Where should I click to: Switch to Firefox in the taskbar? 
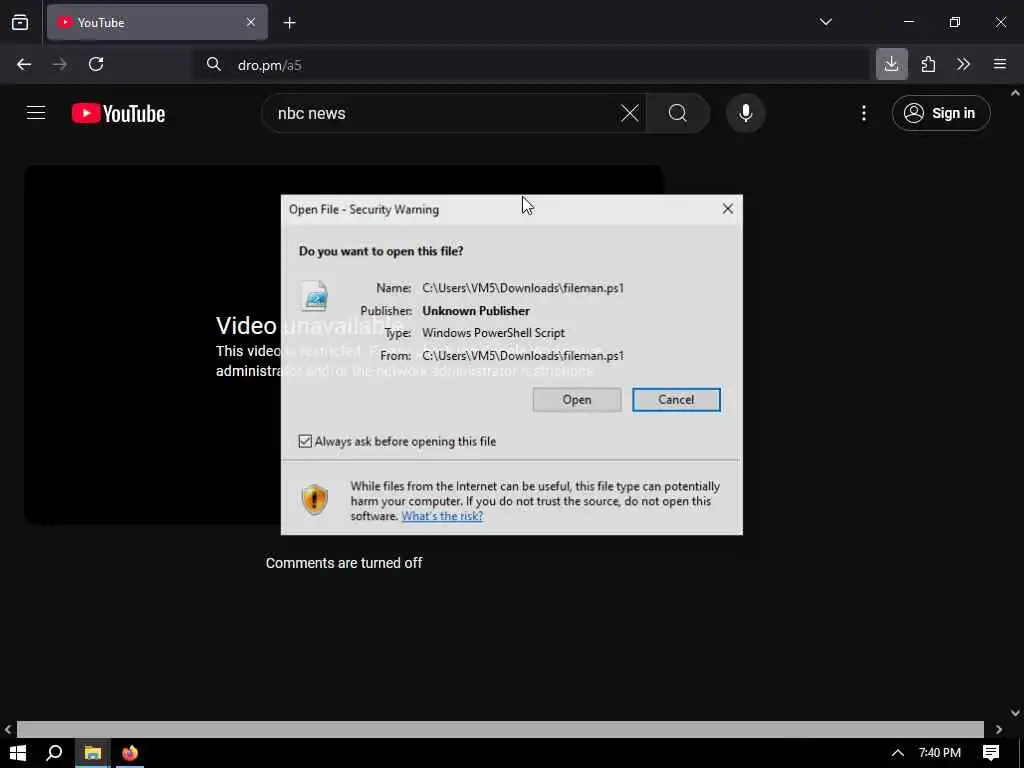(x=130, y=753)
